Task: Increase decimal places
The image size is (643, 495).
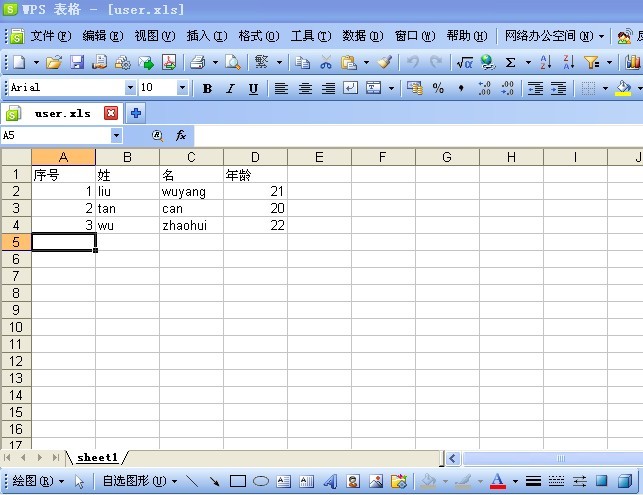Action: (484, 88)
